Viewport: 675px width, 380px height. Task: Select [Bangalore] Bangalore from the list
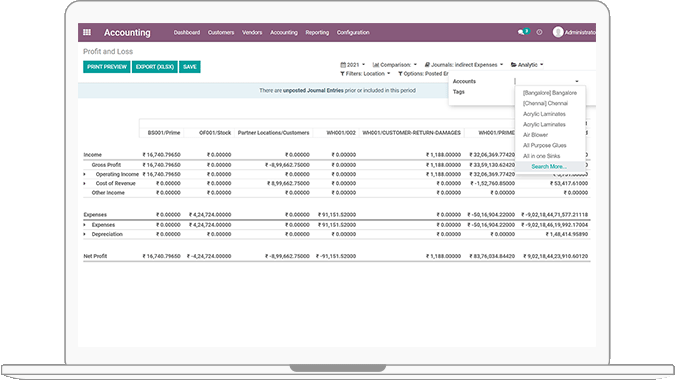(x=550, y=93)
